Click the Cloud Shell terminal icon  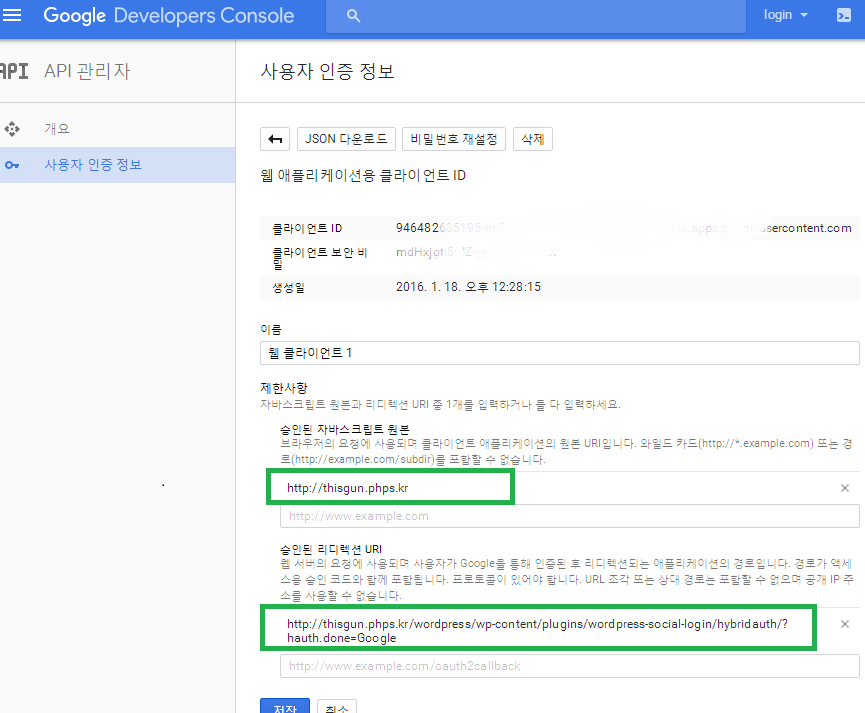coord(843,15)
